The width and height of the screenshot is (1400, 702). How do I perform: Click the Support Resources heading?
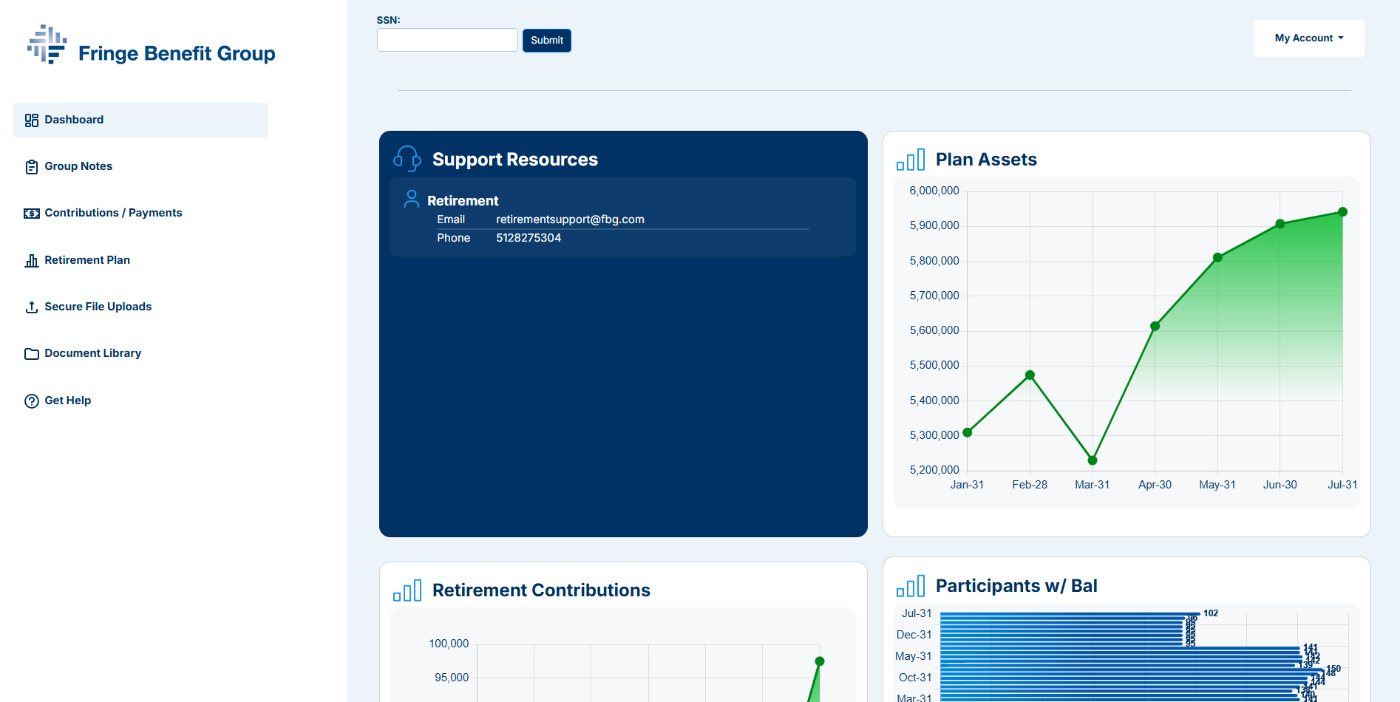[x=515, y=159]
